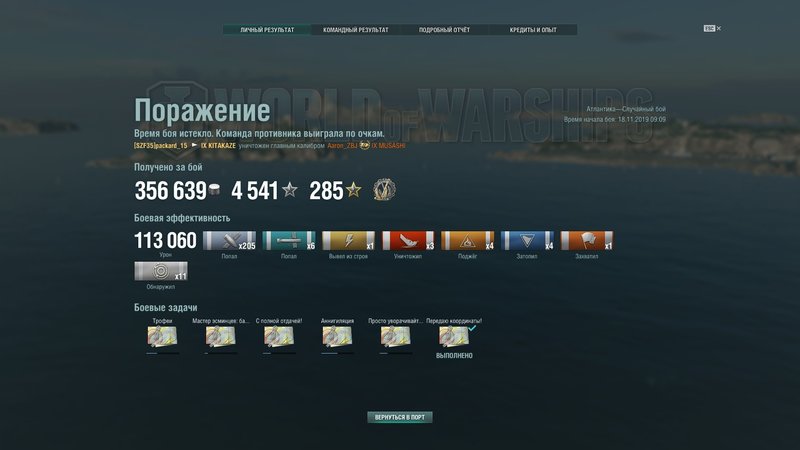Click the fires set ribbon Поджёг
The height and width of the screenshot is (450, 800).
[x=467, y=240]
